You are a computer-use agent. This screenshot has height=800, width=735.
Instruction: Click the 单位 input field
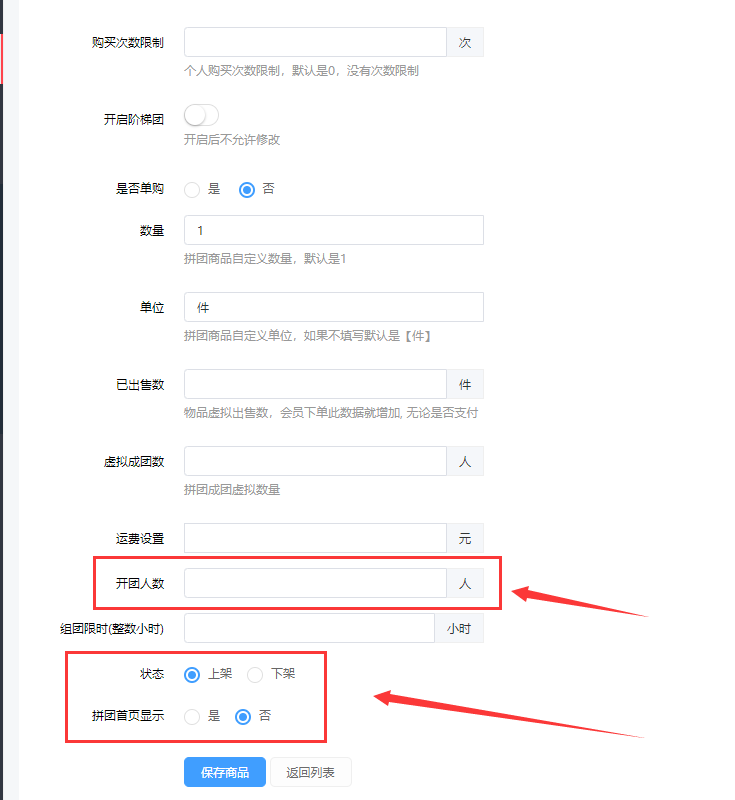pyautogui.click(x=334, y=307)
